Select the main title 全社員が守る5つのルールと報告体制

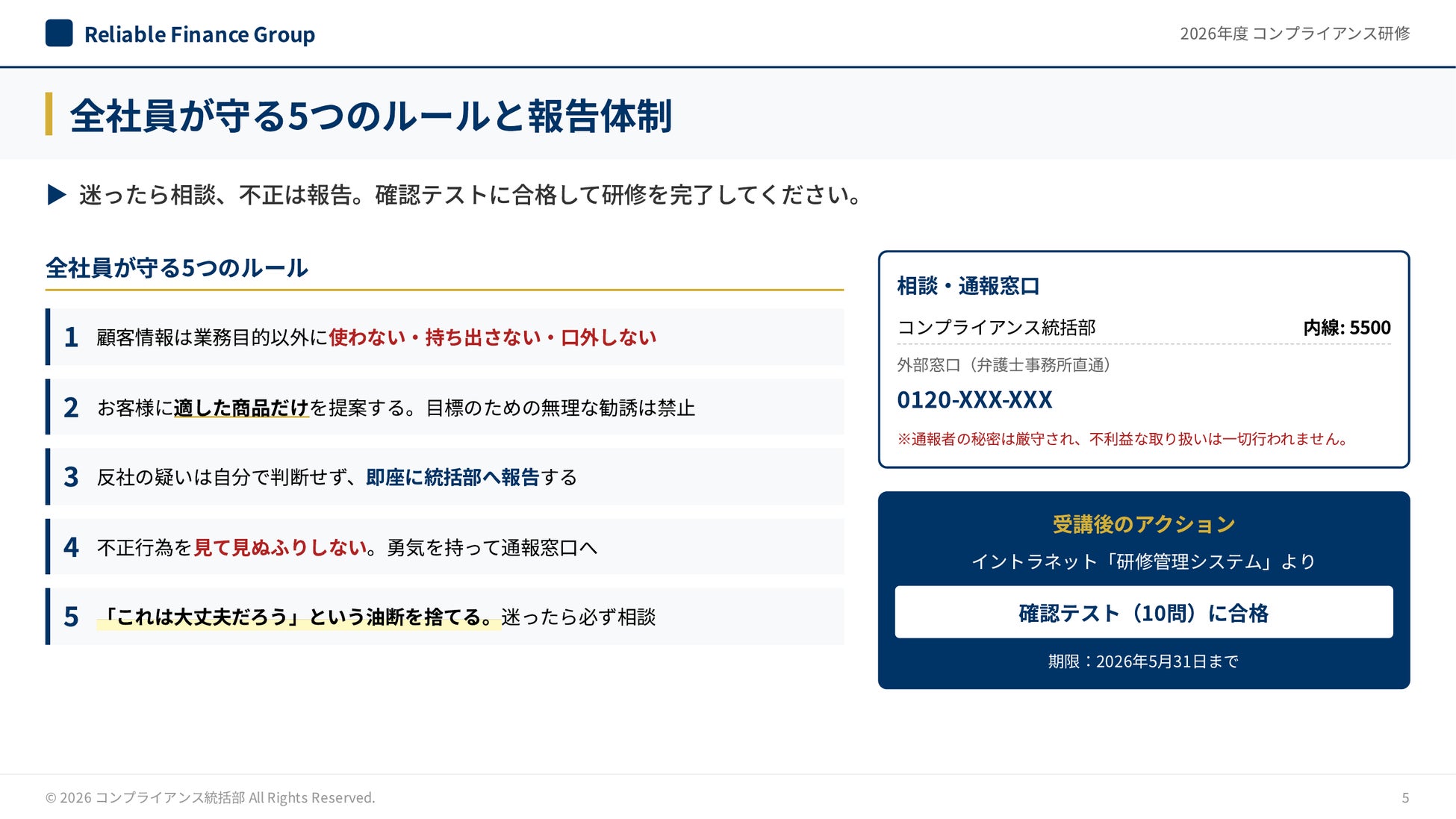tap(371, 116)
